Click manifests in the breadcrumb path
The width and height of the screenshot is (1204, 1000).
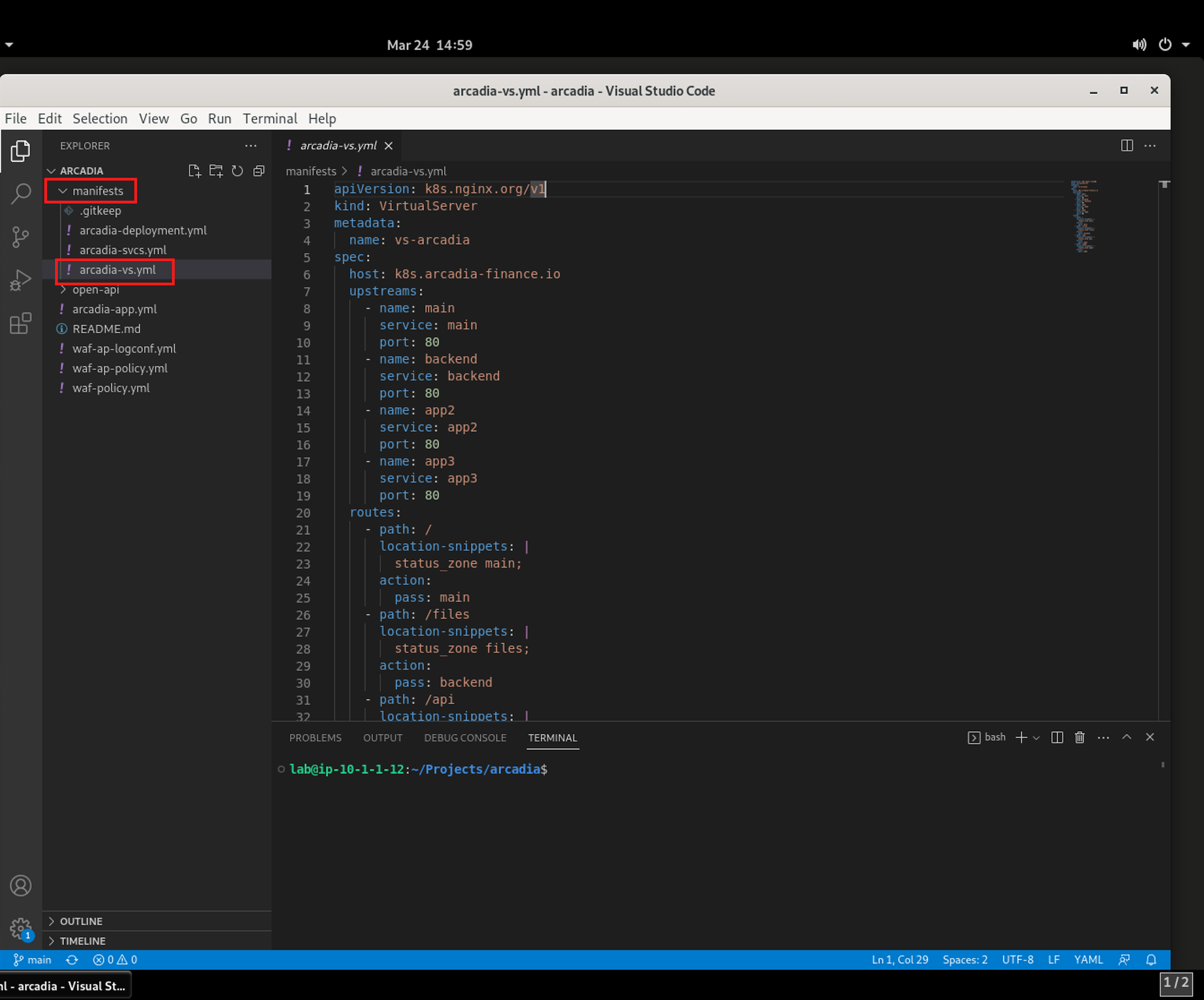311,172
